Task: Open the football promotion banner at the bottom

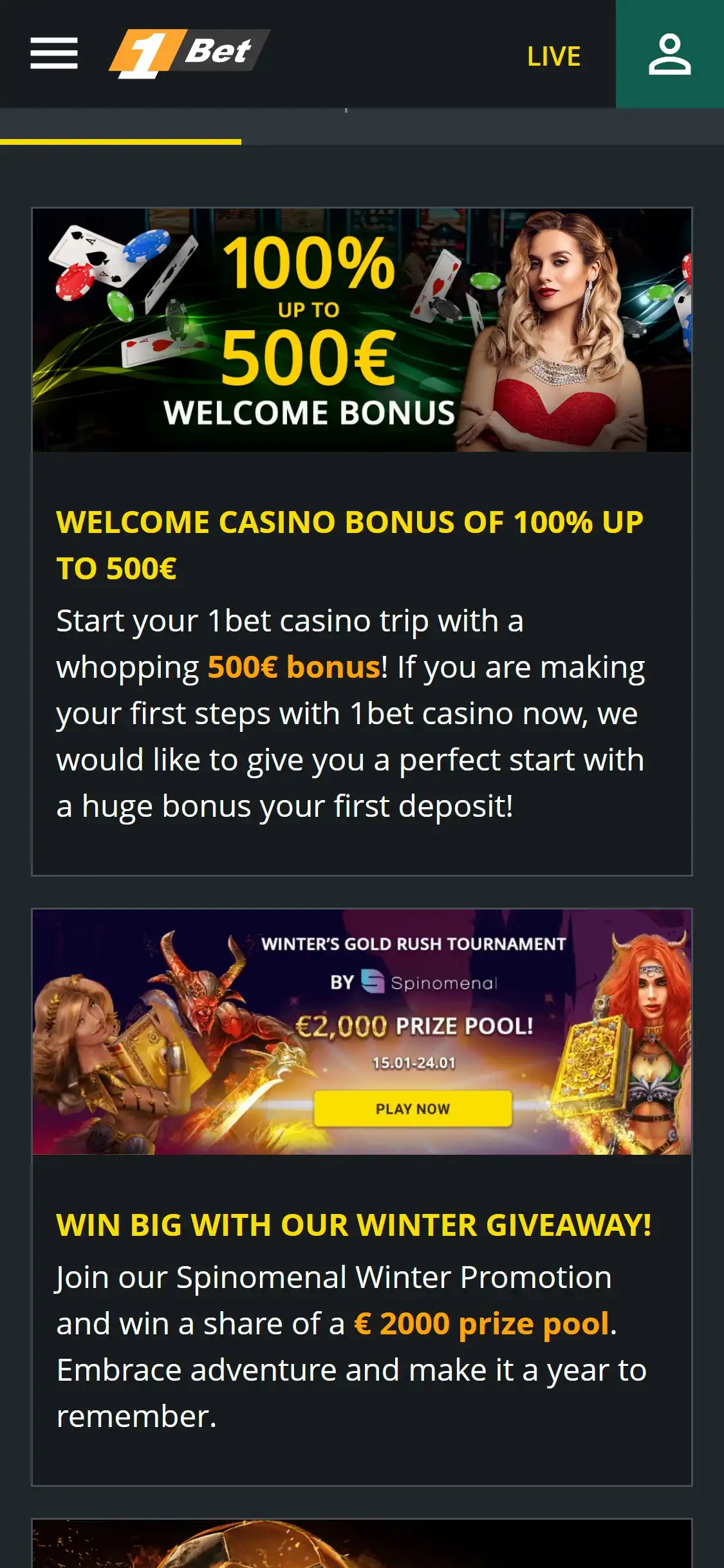Action: click(x=362, y=1544)
